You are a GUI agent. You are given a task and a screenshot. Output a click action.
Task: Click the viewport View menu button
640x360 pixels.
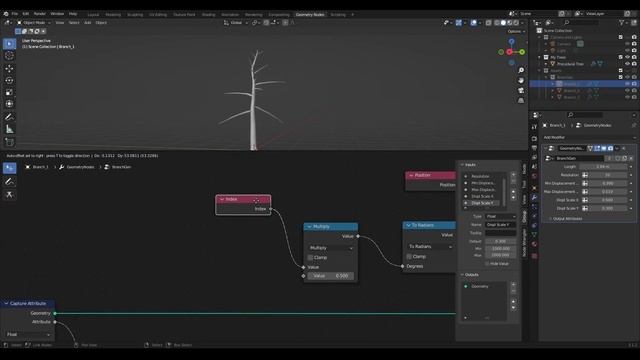[x=60, y=23]
